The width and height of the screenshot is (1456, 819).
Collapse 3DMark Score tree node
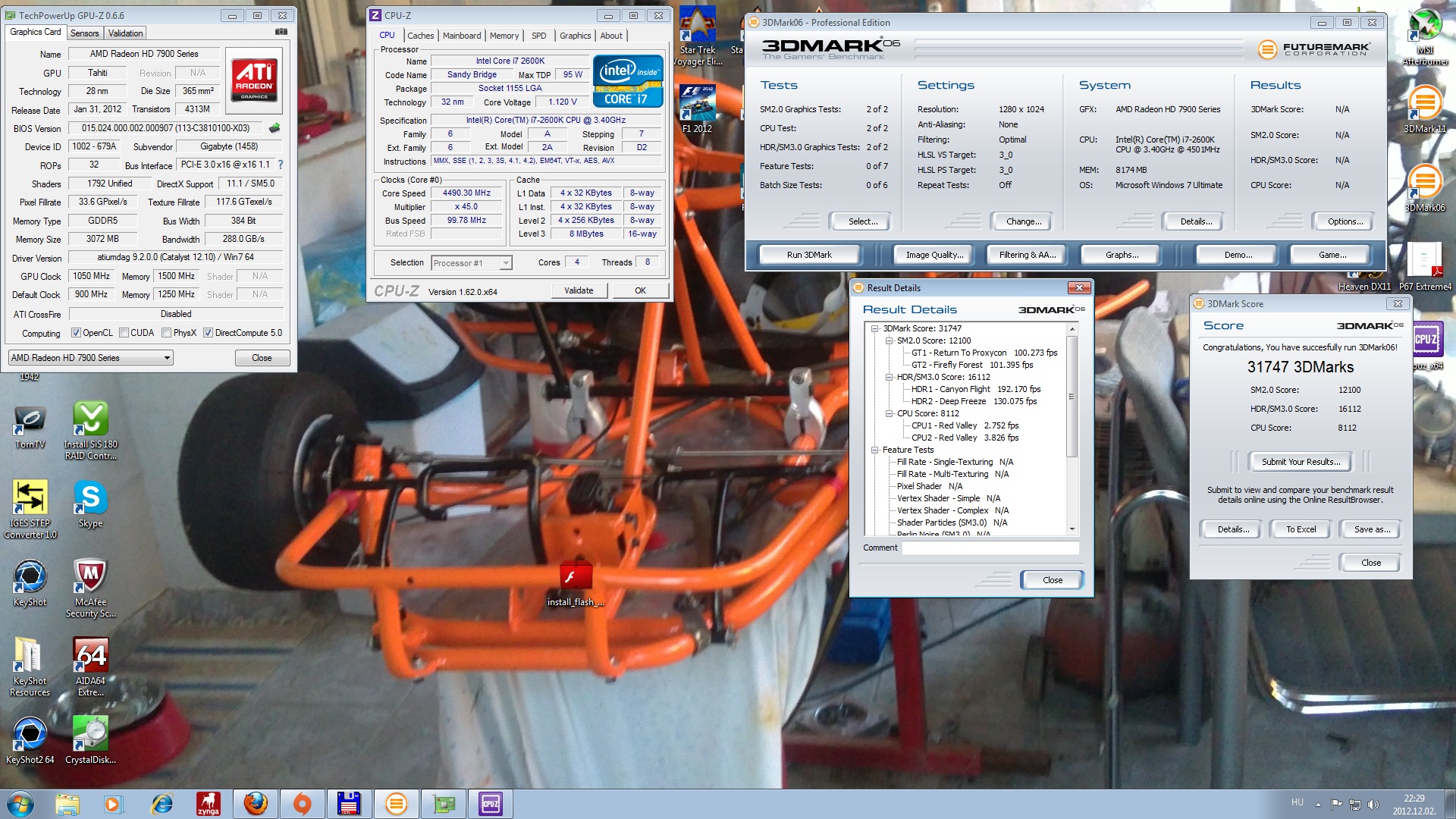click(875, 328)
